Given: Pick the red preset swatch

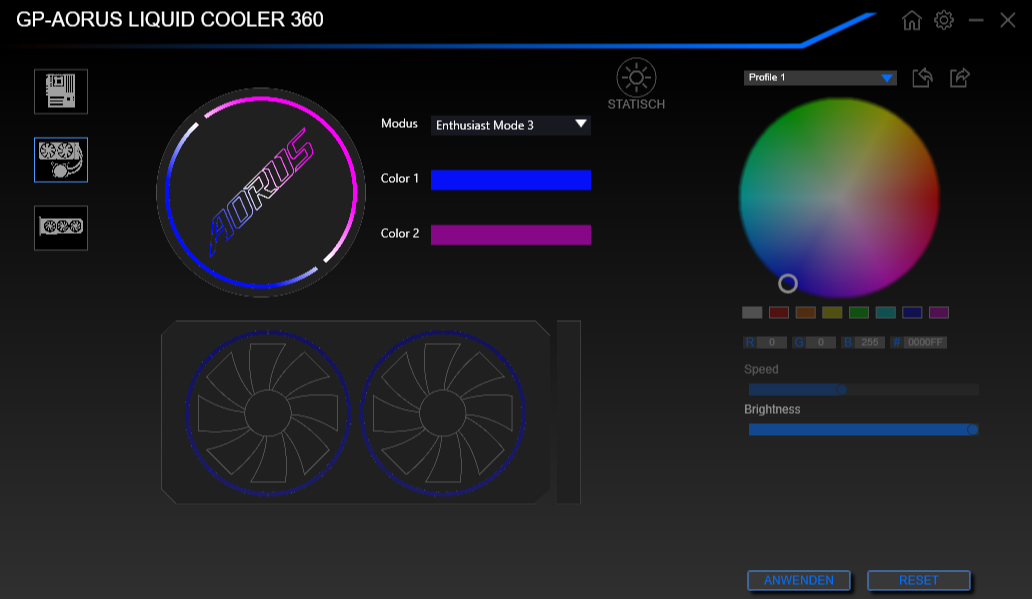Looking at the screenshot, I should [779, 313].
